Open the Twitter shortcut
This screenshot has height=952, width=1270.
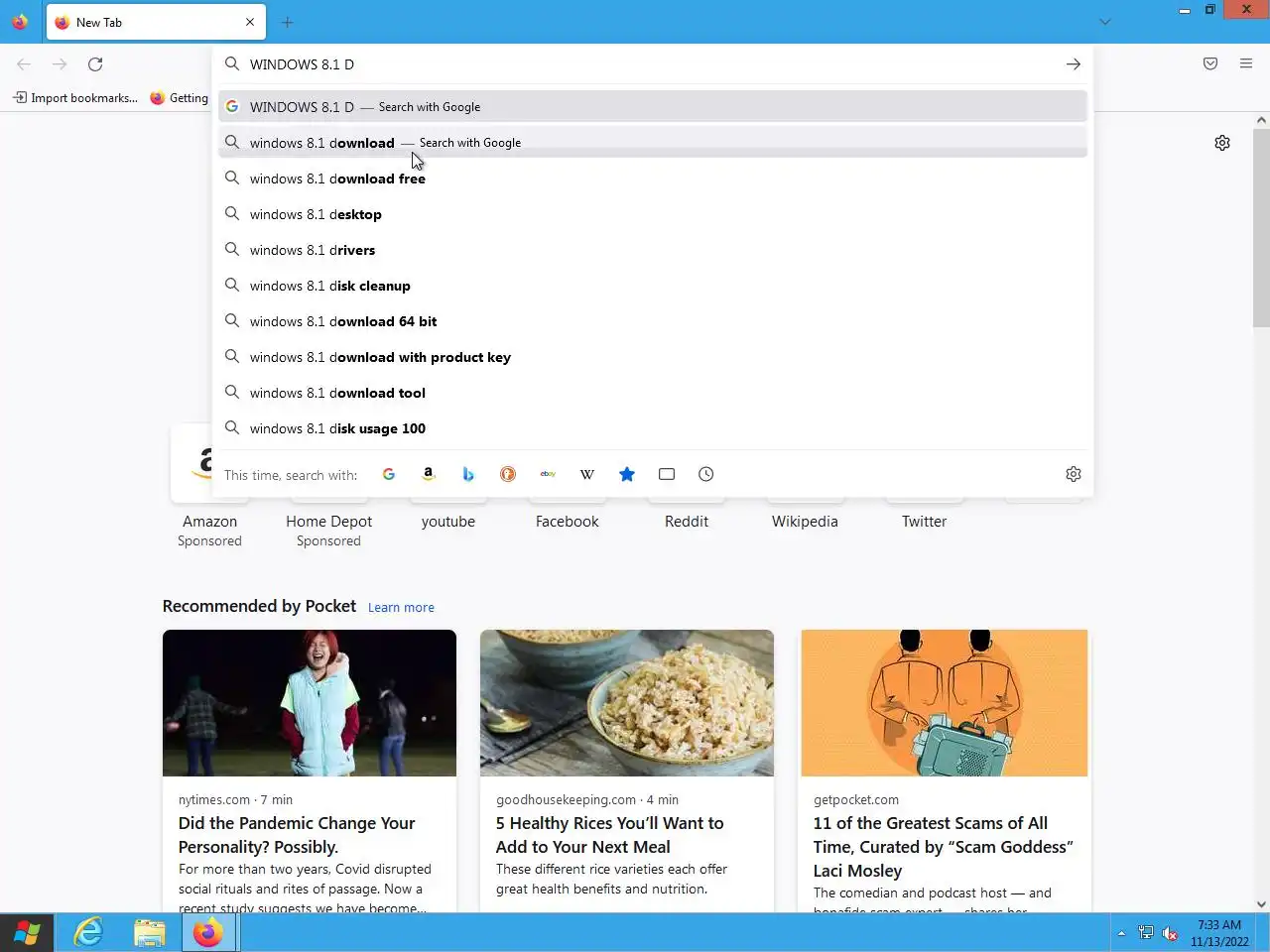click(924, 521)
